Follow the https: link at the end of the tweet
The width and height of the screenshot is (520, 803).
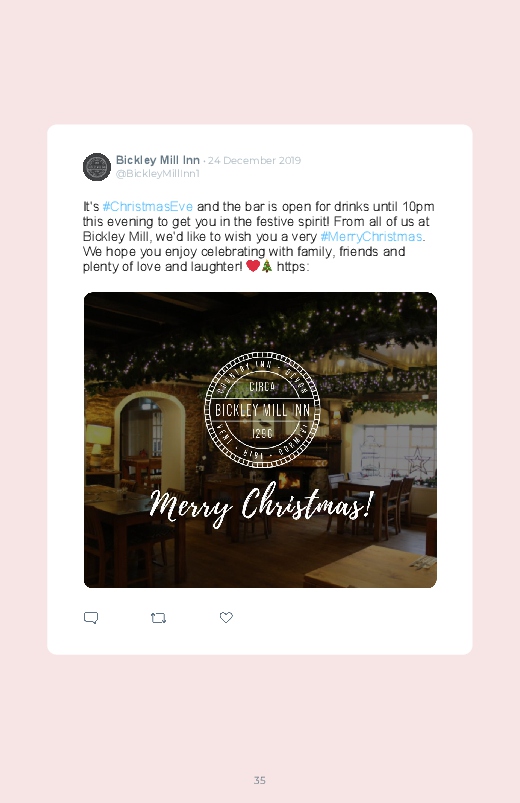click(293, 266)
